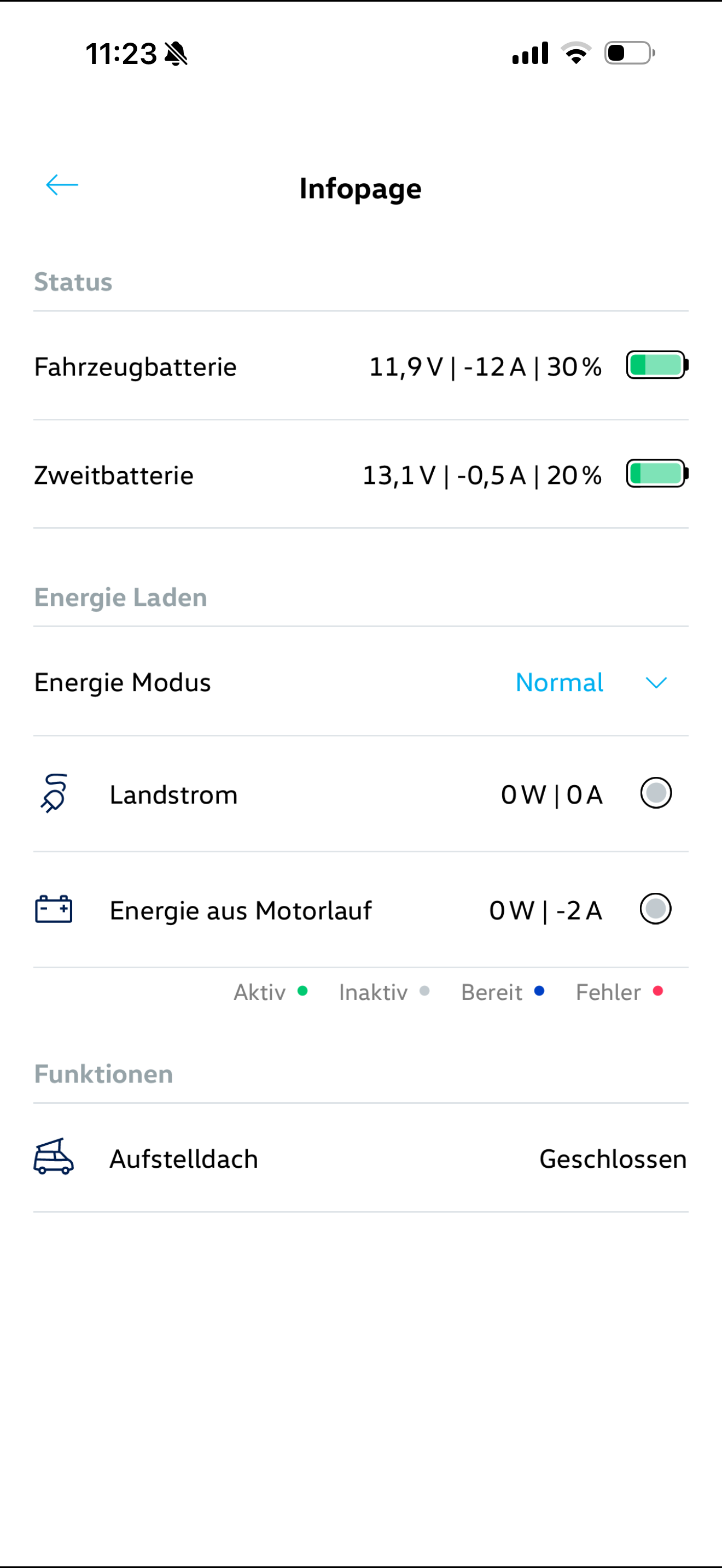The width and height of the screenshot is (722, 1568).
Task: Tap the Geschlossen roof status text
Action: 613,1159
